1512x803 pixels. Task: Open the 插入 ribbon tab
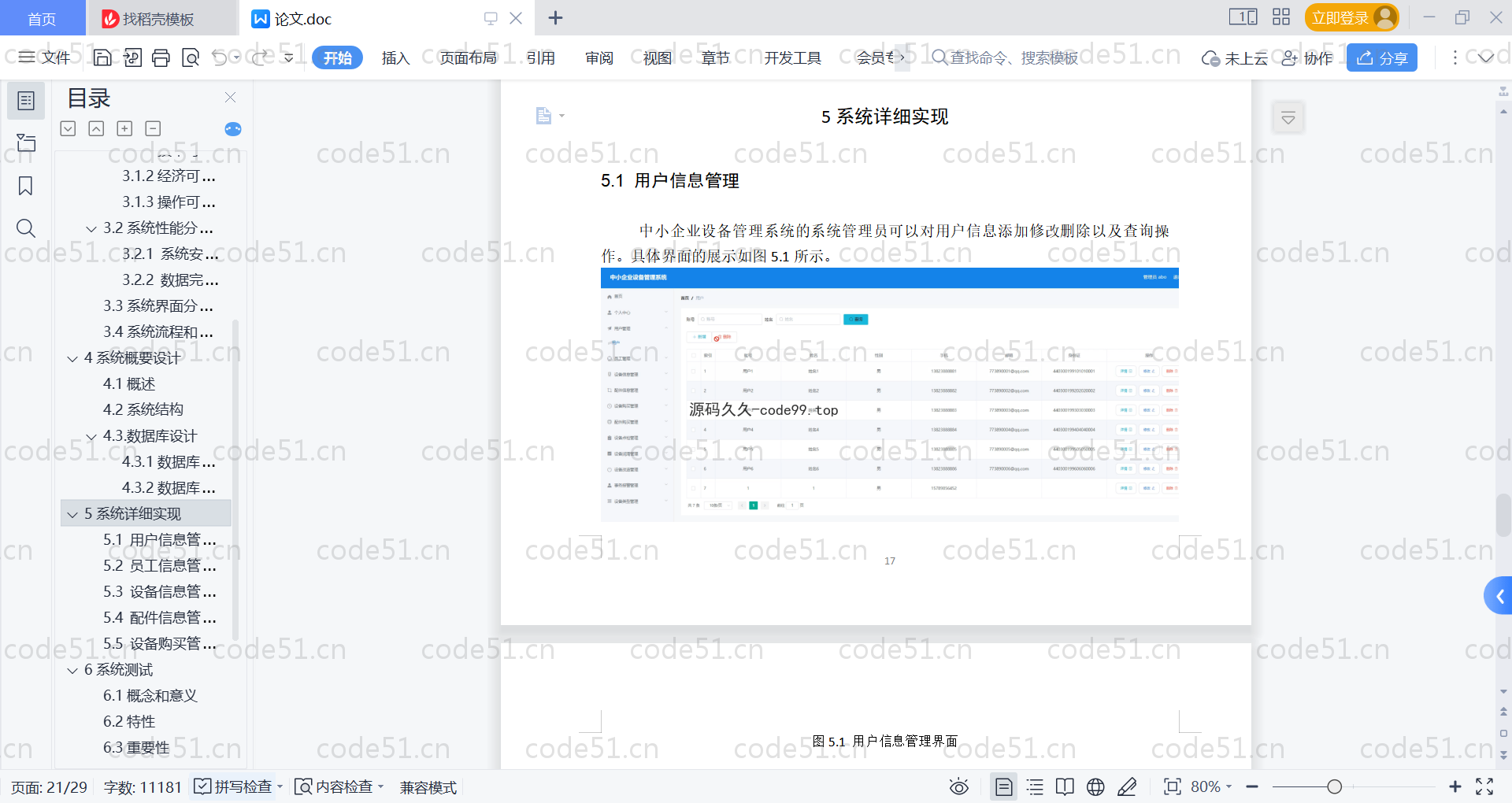tap(395, 57)
